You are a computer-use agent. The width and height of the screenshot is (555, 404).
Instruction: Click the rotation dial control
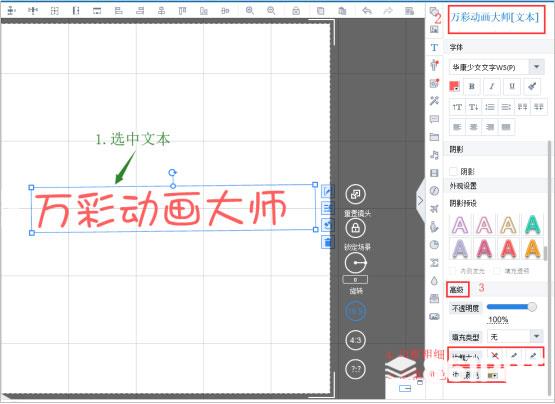pos(356,263)
